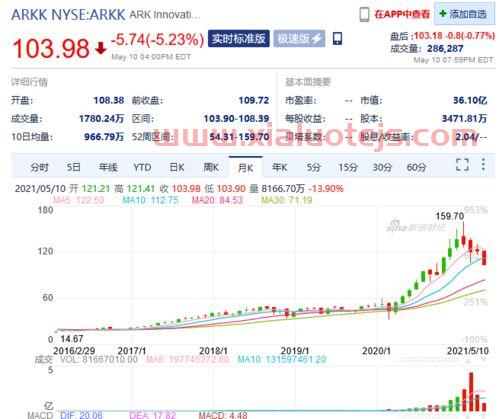Click the phone icon next to 在APP中查看
This screenshot has width=499, height=419.
coord(364,14)
